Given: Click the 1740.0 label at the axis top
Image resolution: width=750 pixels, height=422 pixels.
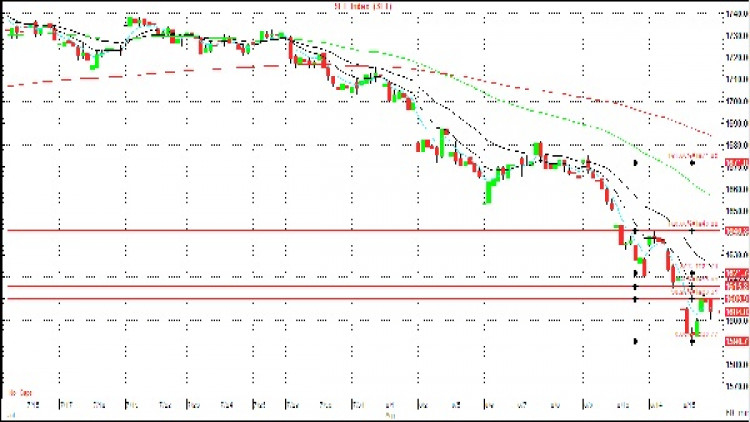Looking at the screenshot, I should tap(737, 14).
